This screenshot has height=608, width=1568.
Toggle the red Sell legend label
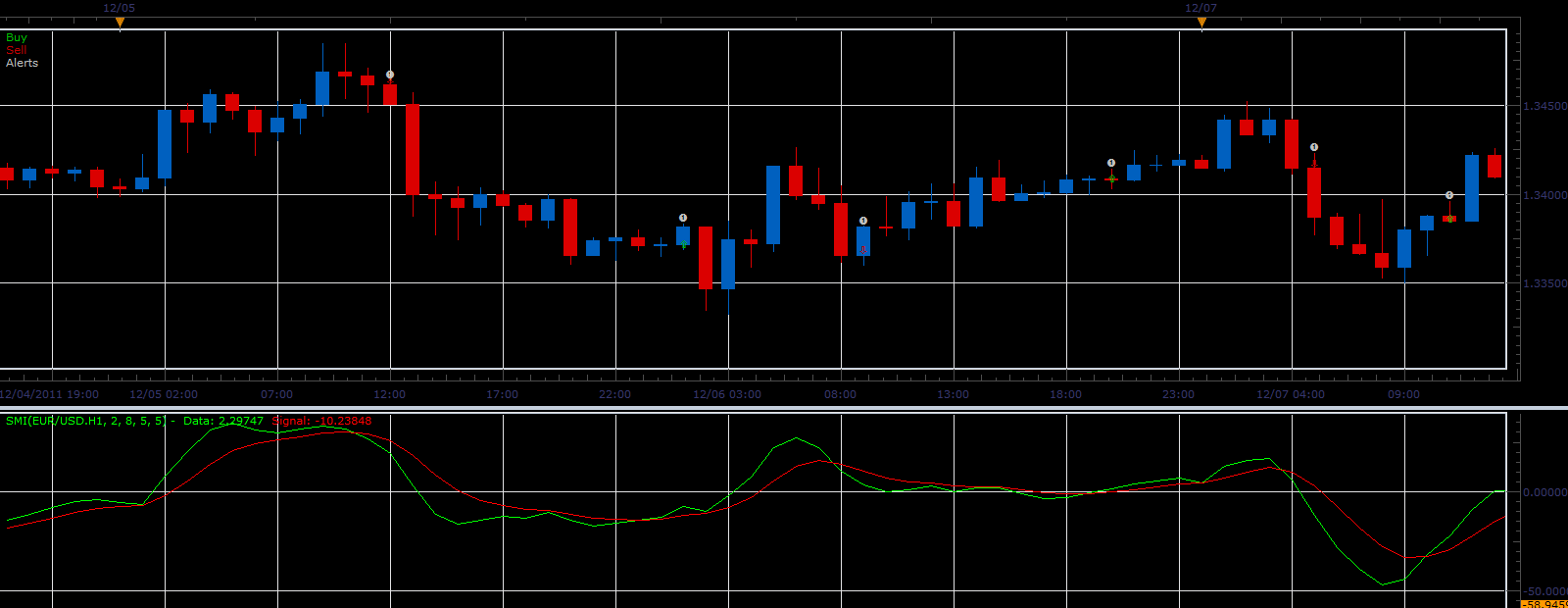17,50
